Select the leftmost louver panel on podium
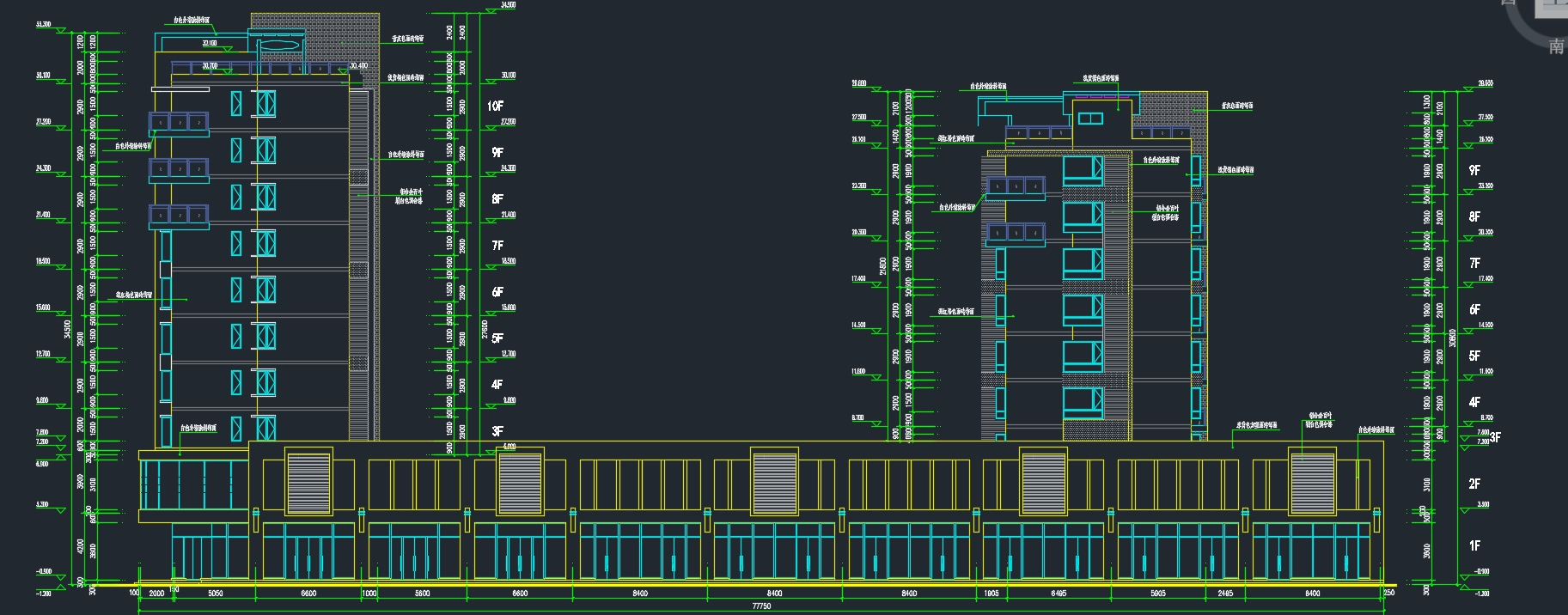This screenshot has width=1568, height=615. pos(308,483)
